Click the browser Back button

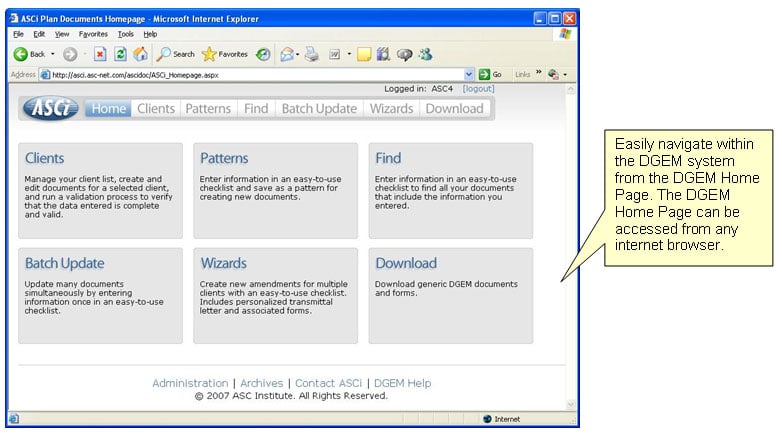[29, 54]
